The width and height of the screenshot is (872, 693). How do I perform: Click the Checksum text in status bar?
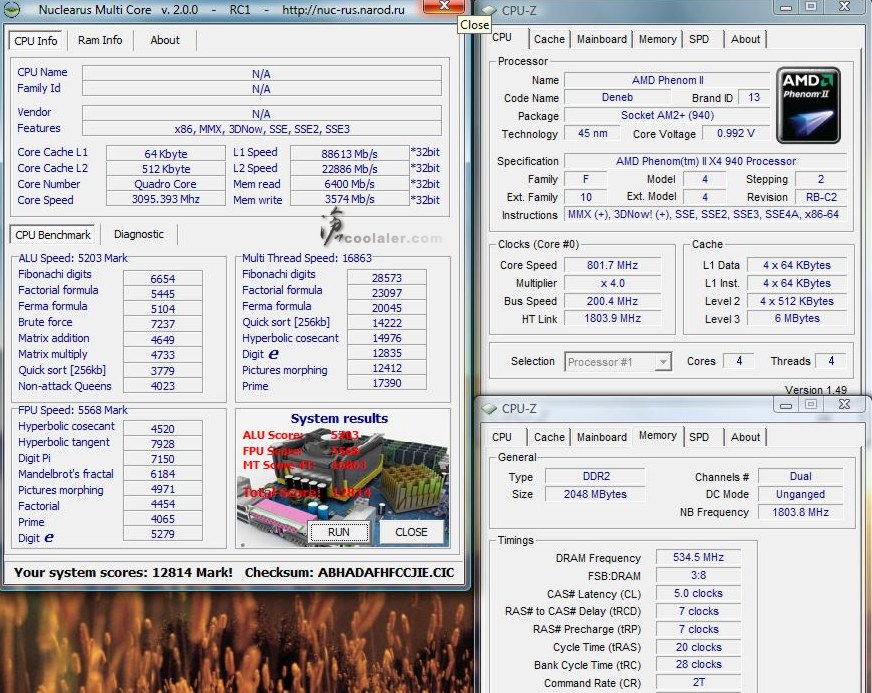349,573
